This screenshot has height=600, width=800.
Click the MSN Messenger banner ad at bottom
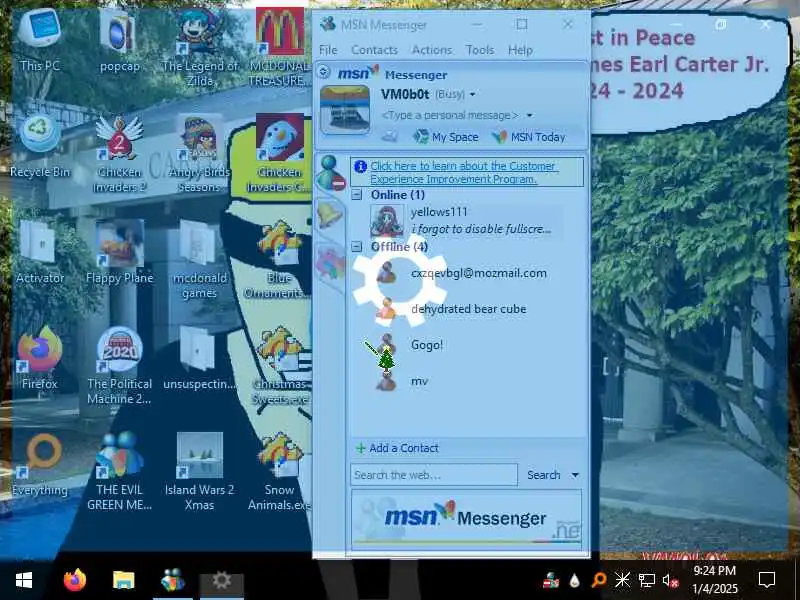coord(466,519)
